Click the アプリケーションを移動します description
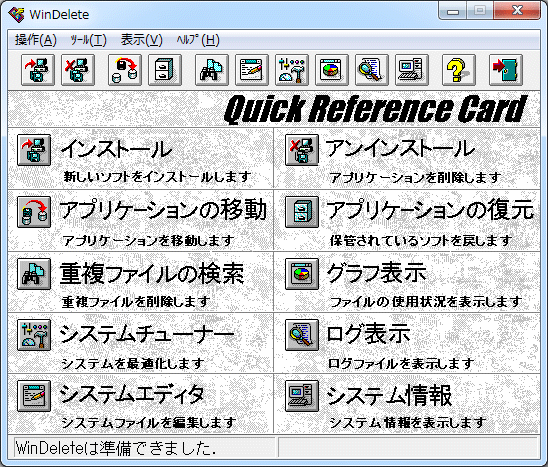548x467 pixels. coord(148,240)
